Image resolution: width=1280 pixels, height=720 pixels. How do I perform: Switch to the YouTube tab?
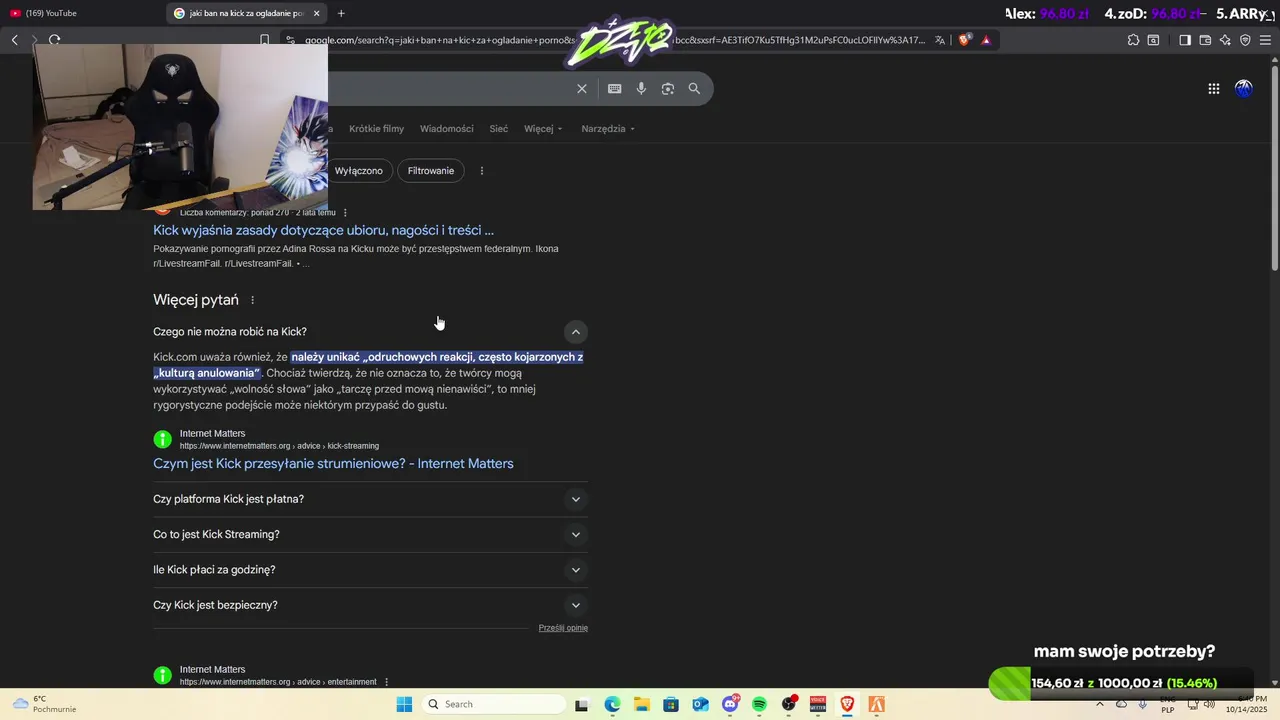(x=80, y=13)
